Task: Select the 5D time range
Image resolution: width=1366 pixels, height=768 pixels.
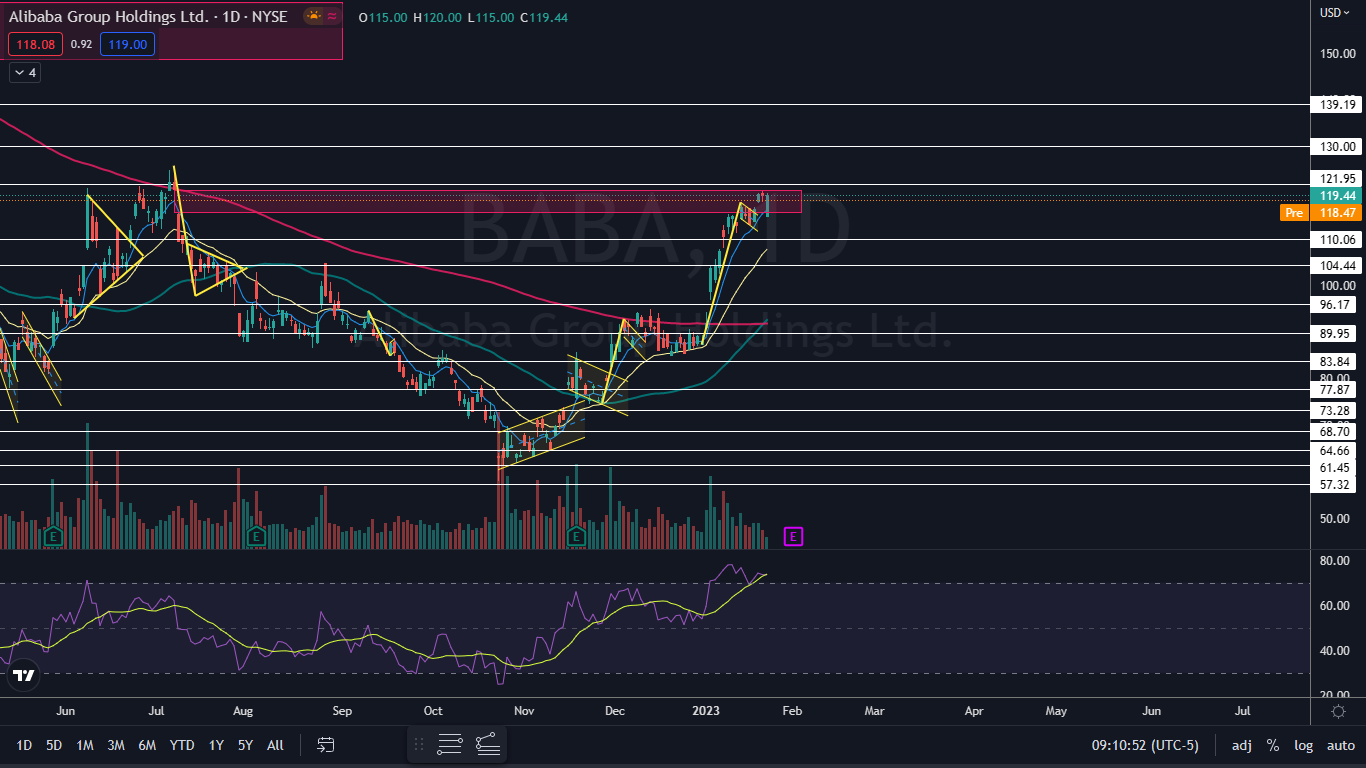Action: [54, 745]
